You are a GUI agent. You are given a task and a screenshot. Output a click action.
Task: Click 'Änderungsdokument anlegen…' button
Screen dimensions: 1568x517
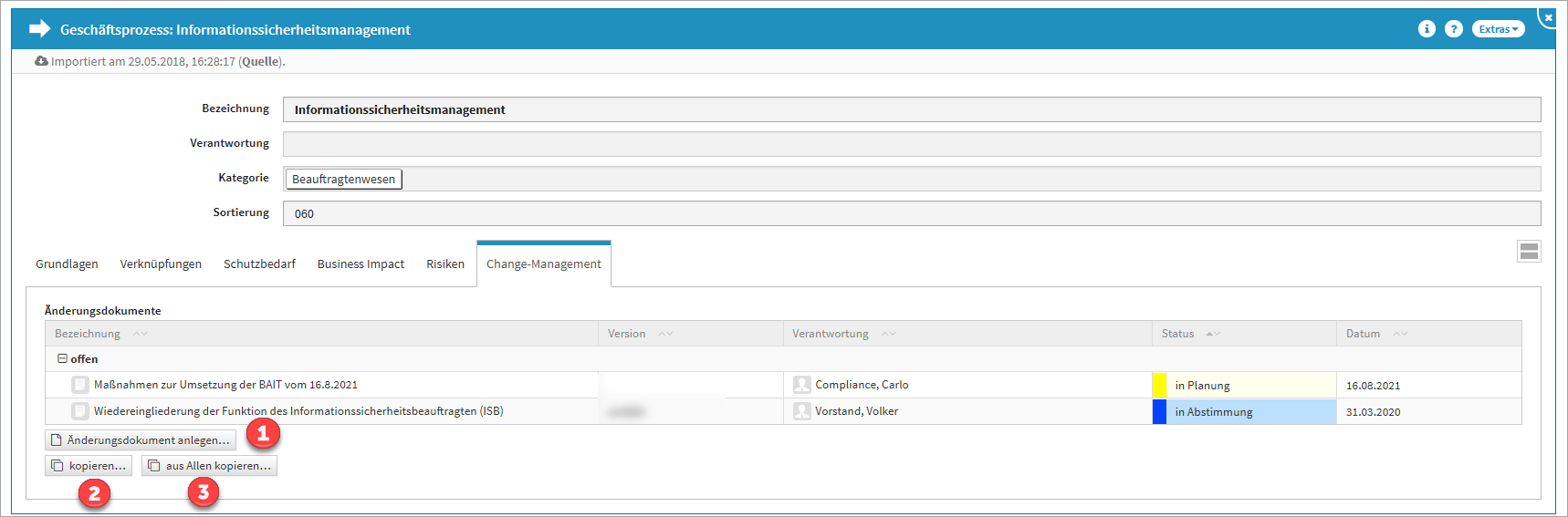point(141,440)
